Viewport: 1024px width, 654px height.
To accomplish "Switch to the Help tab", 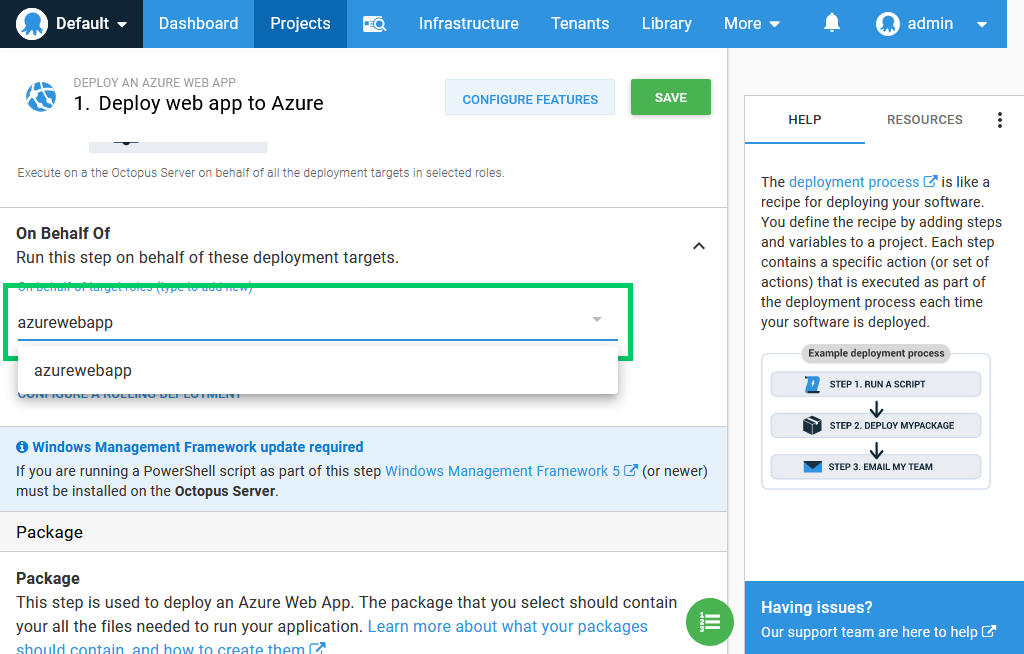I will click(805, 120).
